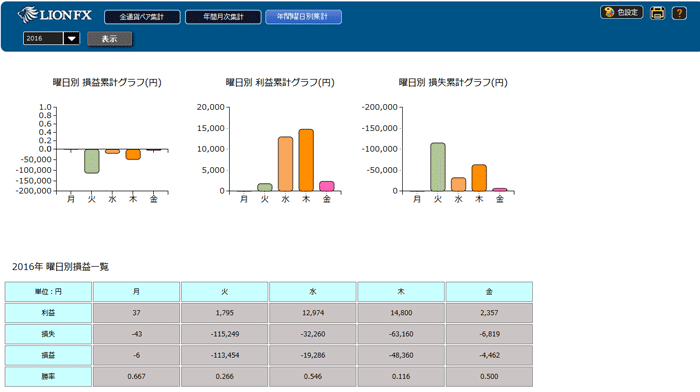
Task: Click the 表示 display button
Action: [x=109, y=39]
